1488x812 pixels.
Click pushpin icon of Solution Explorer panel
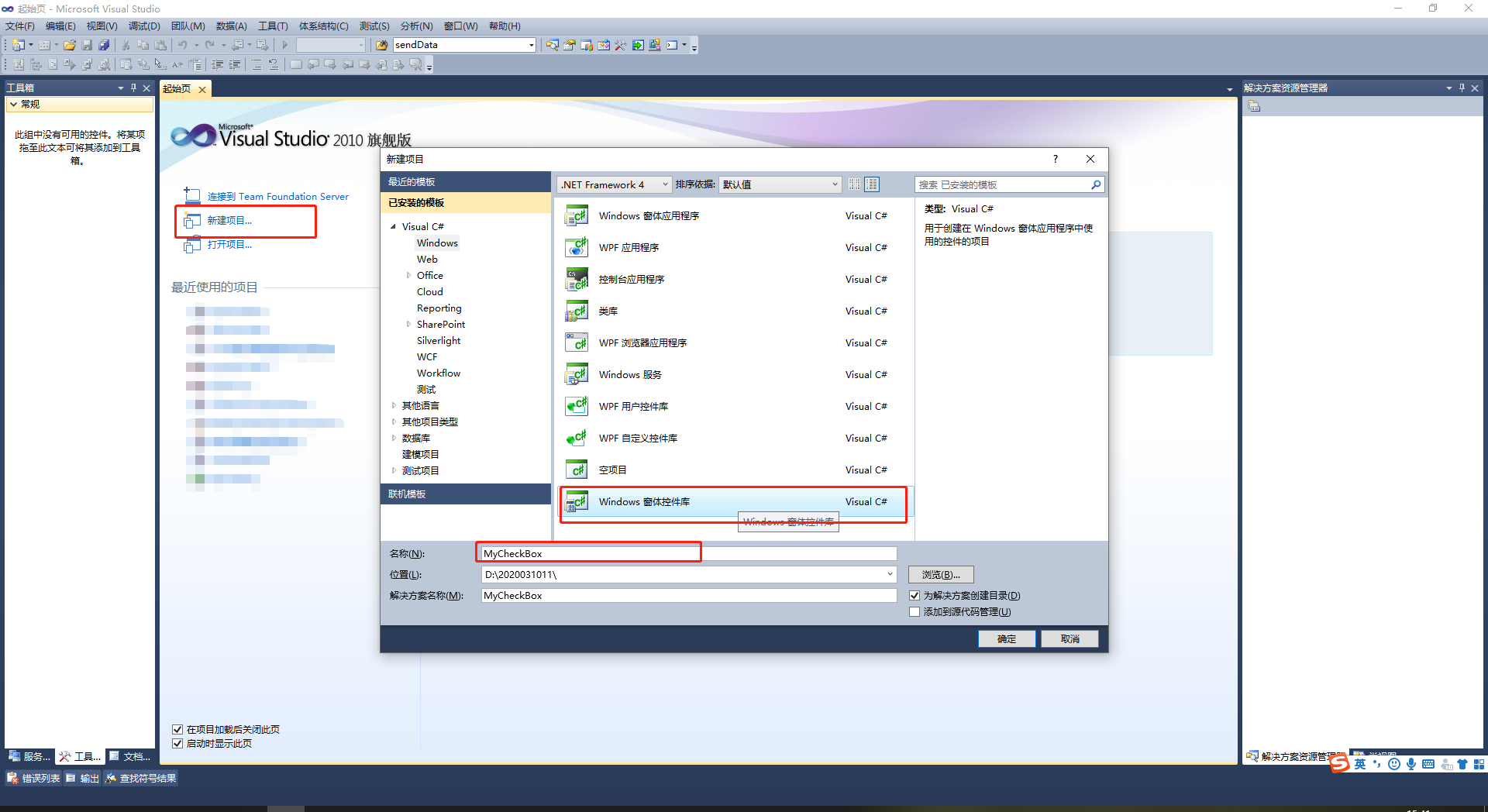click(x=1462, y=88)
